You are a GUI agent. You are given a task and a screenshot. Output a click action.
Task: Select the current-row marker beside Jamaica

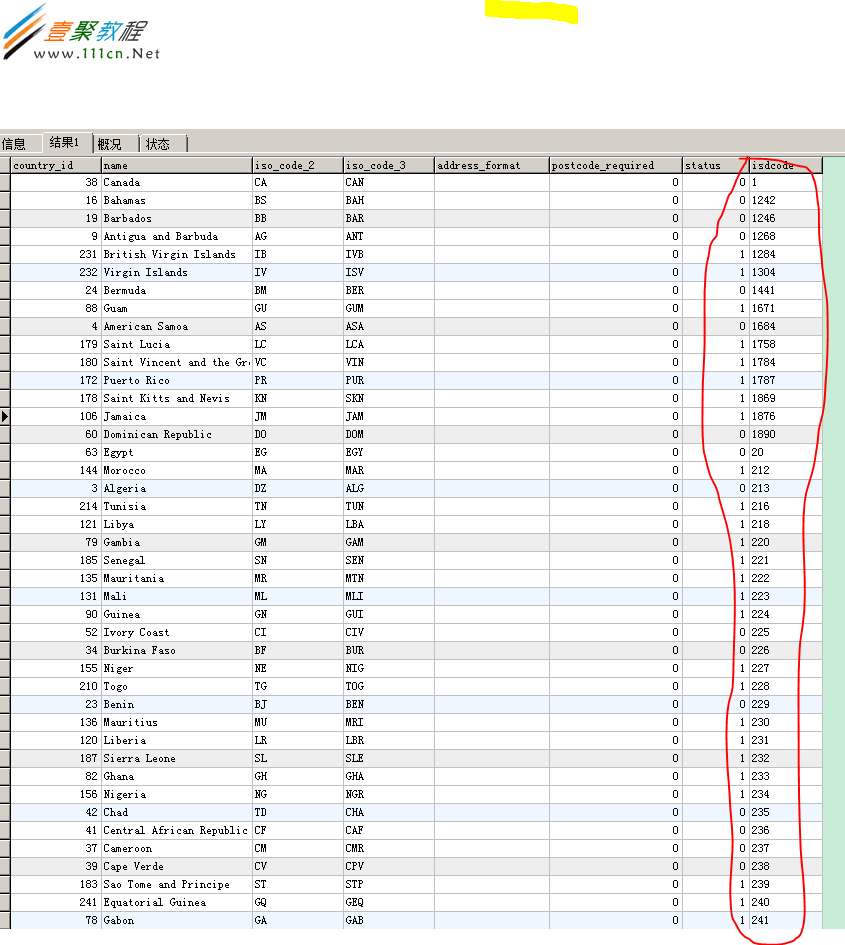tap(5, 416)
